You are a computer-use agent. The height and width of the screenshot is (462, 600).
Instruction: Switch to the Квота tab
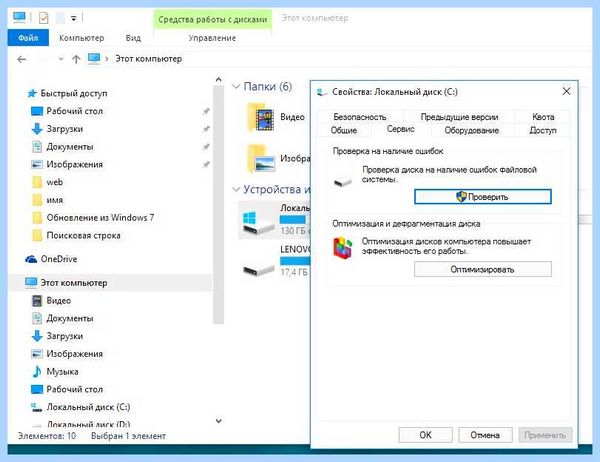tap(543, 117)
